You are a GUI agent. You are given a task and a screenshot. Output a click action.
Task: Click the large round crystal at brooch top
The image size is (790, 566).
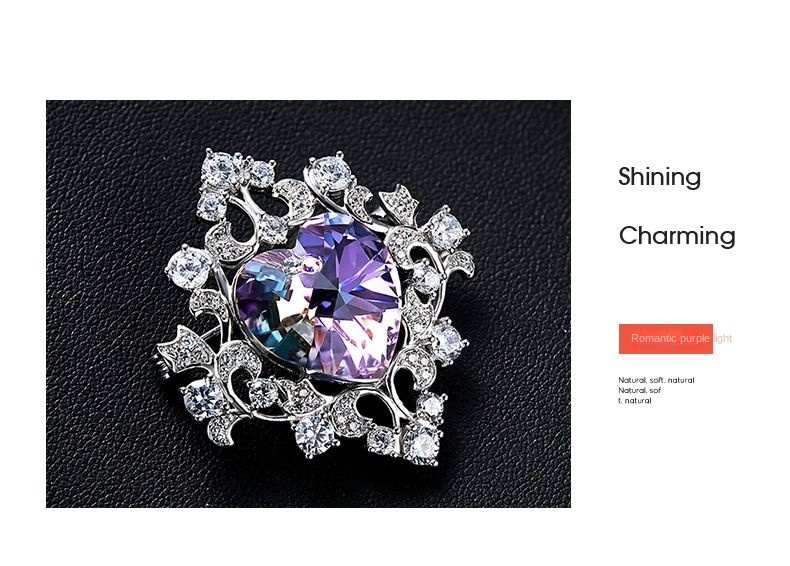point(331,172)
